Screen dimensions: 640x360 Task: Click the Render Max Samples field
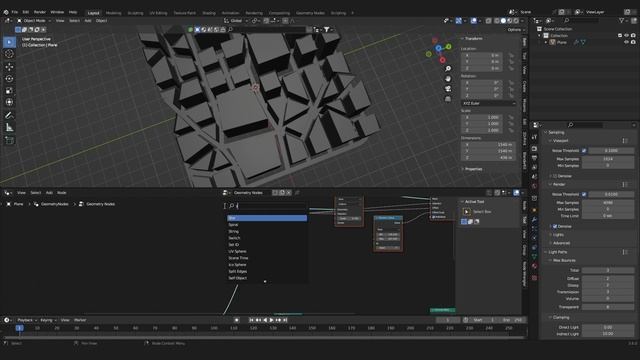[608, 202]
